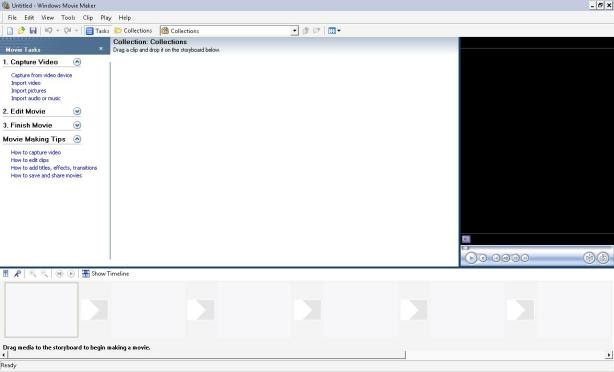Save project with the floppy disk icon
614x372 pixels.
33,31
